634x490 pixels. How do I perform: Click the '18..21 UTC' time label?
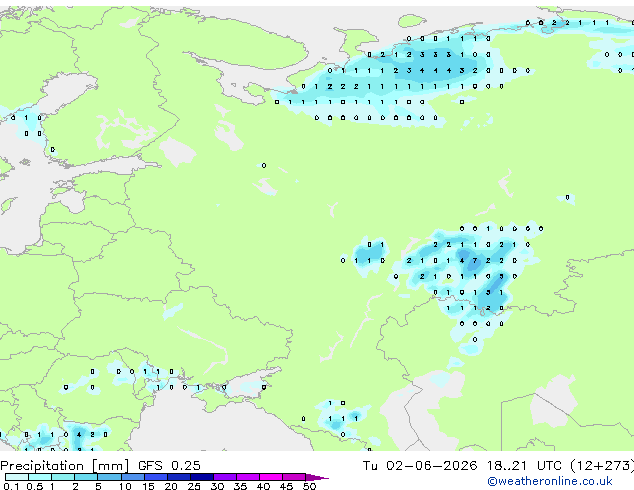tap(524, 466)
